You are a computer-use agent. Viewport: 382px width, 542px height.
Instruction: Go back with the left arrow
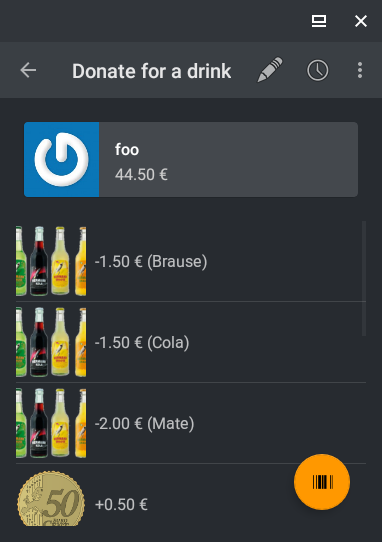(x=28, y=71)
